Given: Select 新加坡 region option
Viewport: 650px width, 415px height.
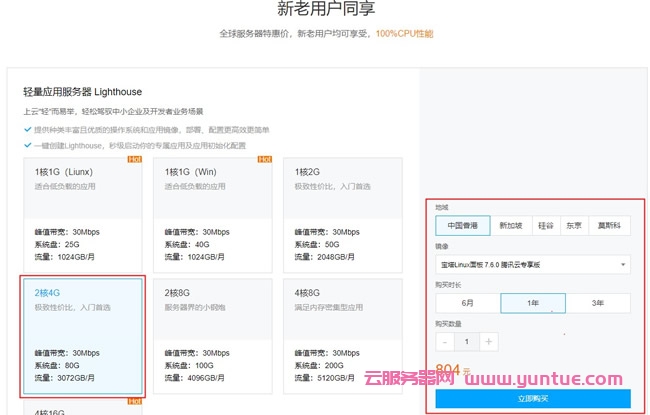Looking at the screenshot, I should 510,226.
